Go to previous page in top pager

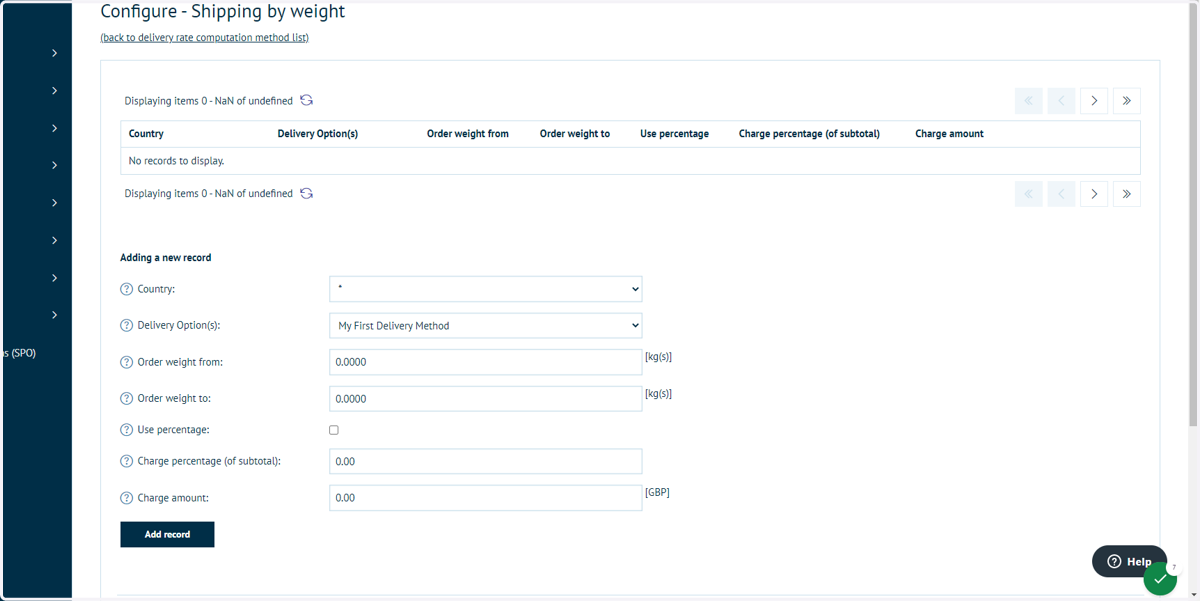[x=1061, y=101]
